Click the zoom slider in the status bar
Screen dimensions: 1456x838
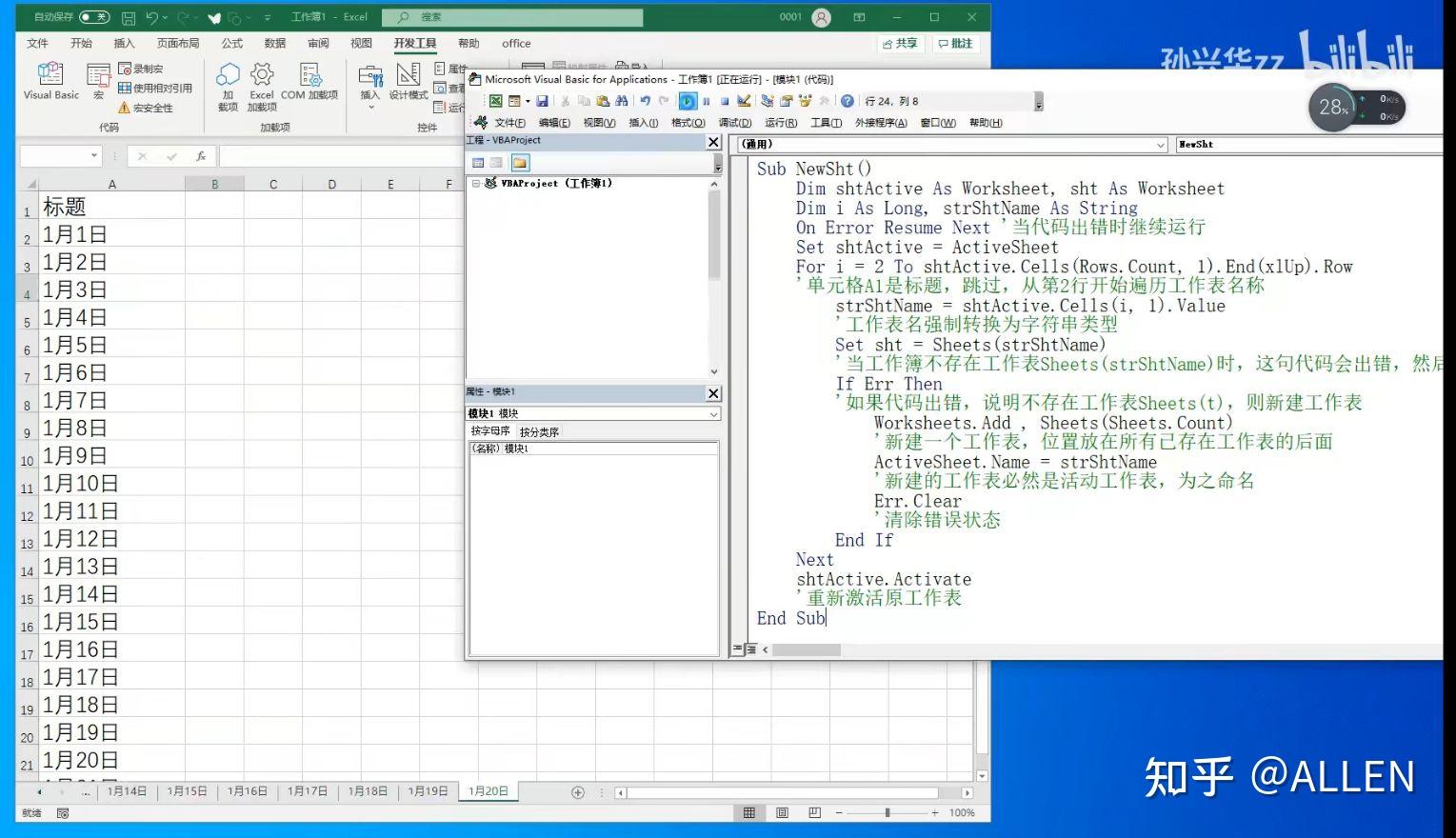tap(888, 812)
